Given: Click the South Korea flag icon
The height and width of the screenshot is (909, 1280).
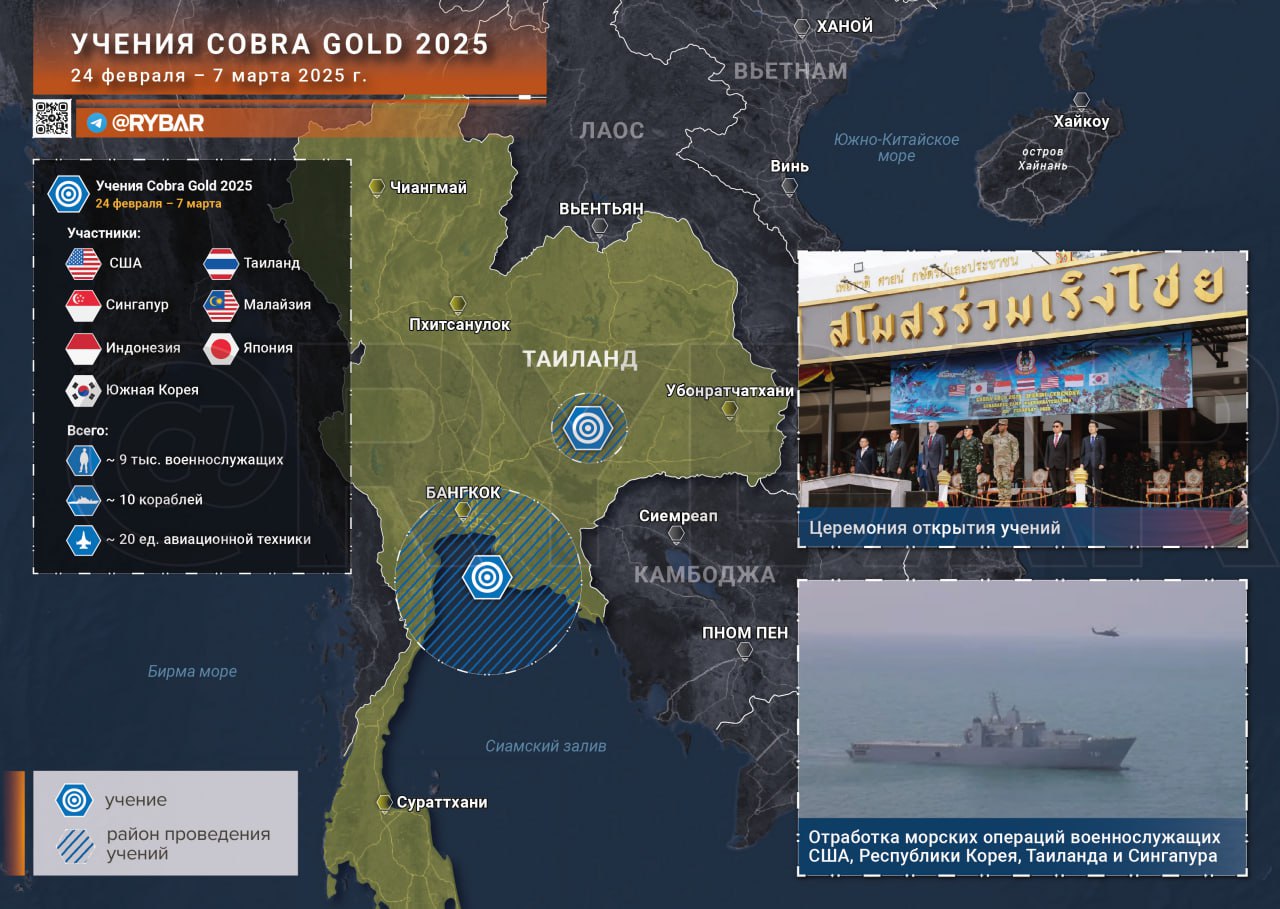Looking at the screenshot, I should (x=83, y=390).
